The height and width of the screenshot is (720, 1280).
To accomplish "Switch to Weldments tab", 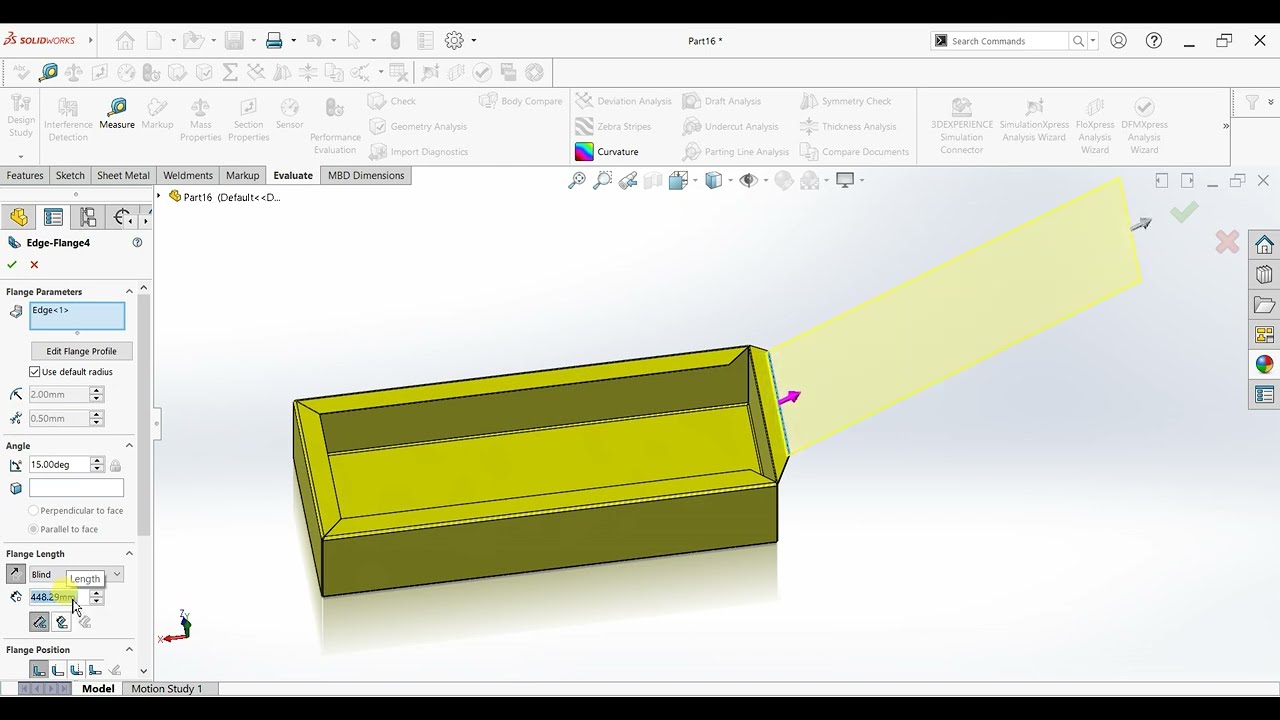I will click(x=188, y=175).
